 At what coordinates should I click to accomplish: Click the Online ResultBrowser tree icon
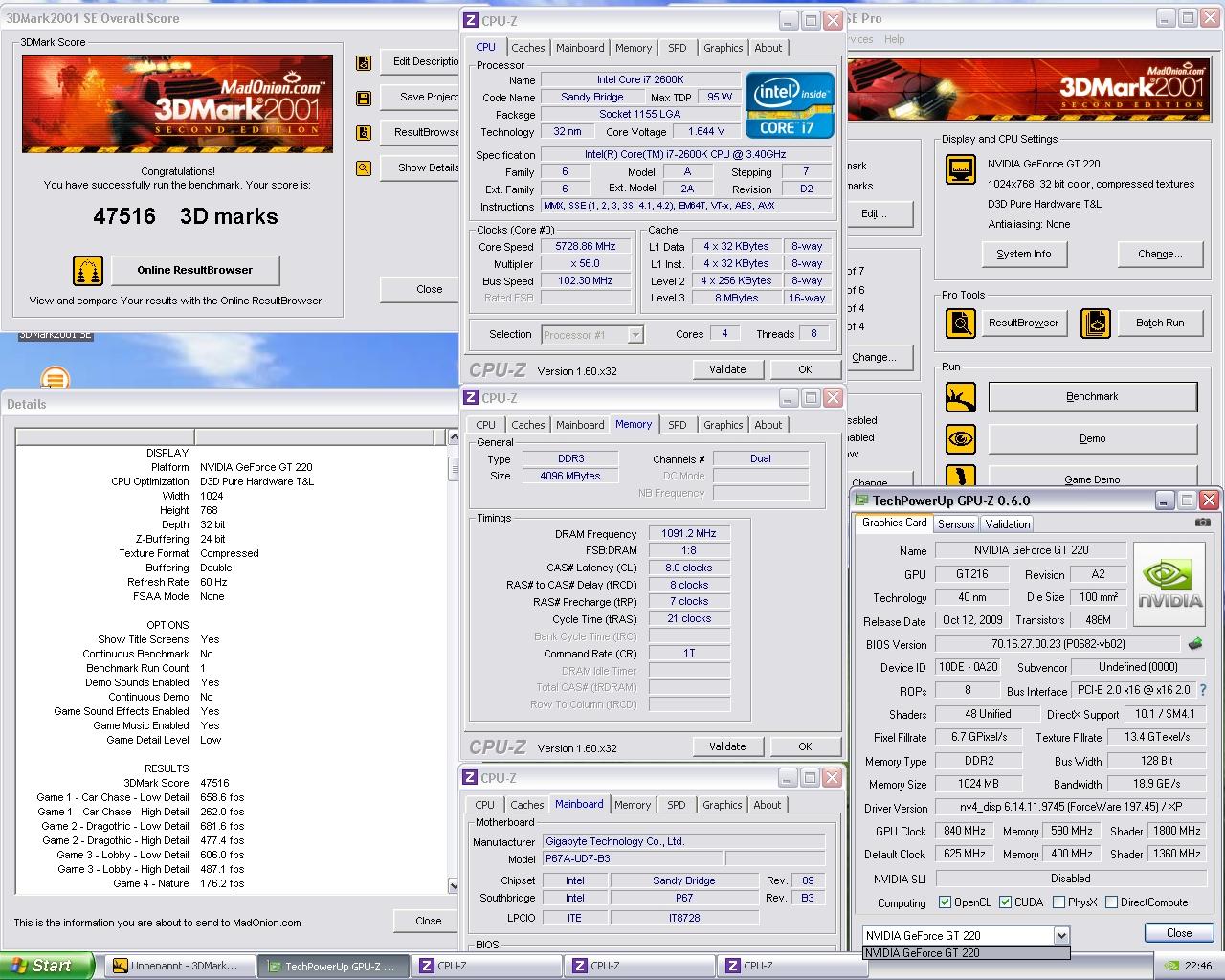pos(88,270)
